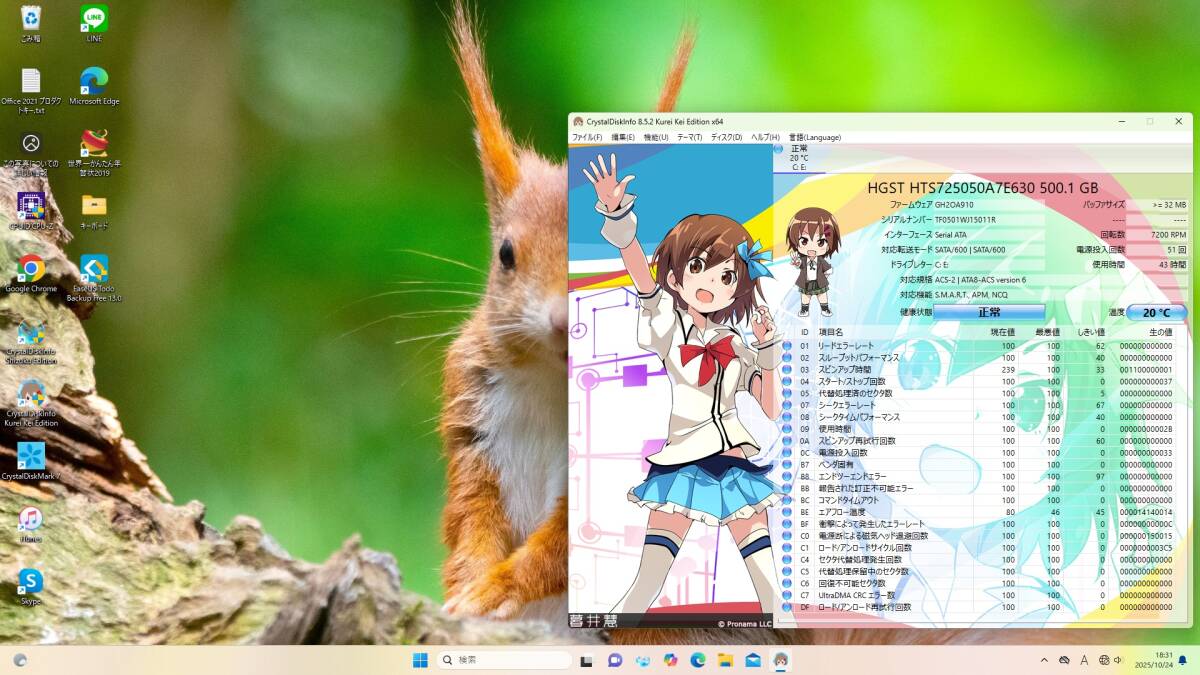Open CrystalDiskMark 7 desktop shortcut
1200x675 pixels.
[31, 457]
